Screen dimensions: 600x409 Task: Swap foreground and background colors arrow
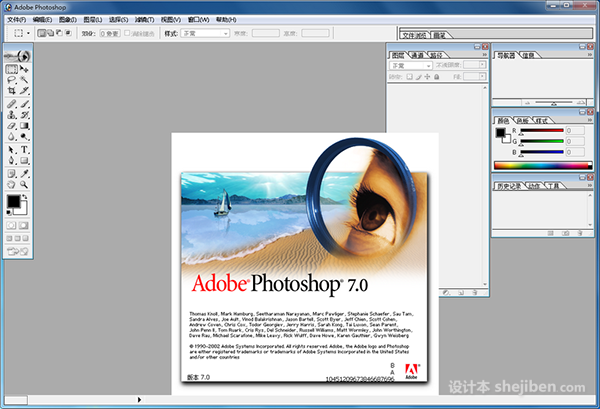tap(25, 197)
